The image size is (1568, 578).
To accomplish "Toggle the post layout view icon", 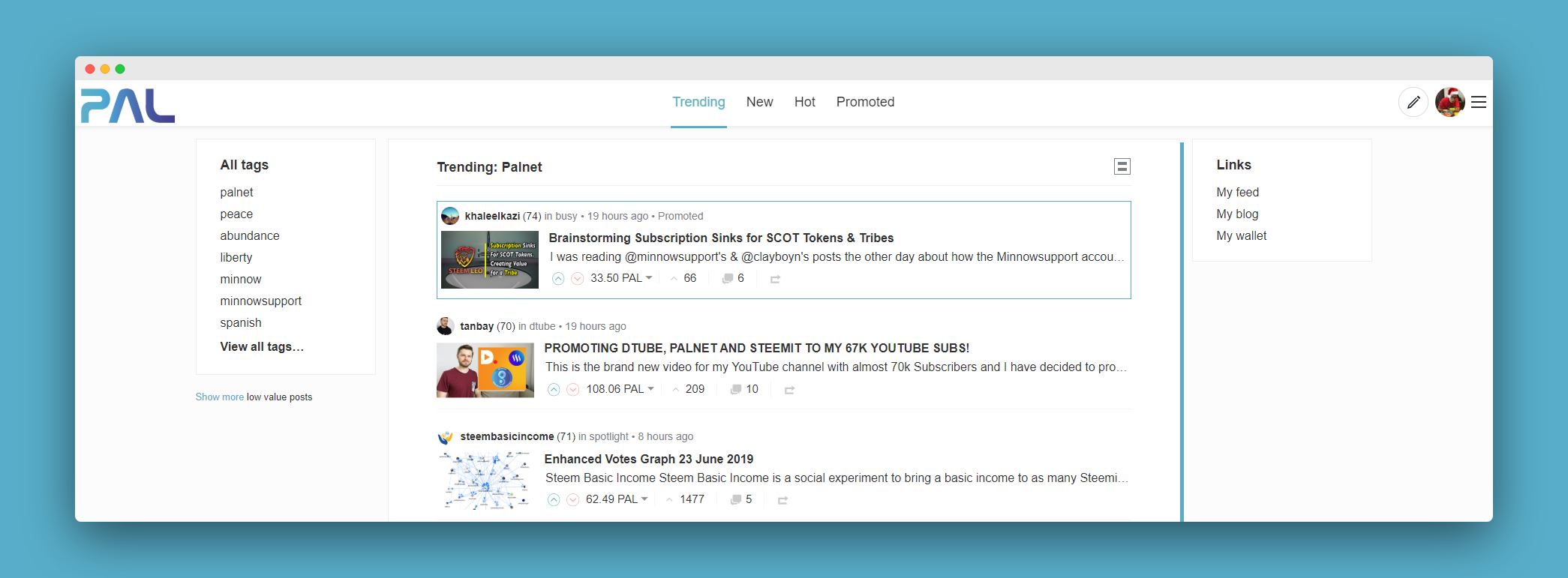I will 1122,166.
